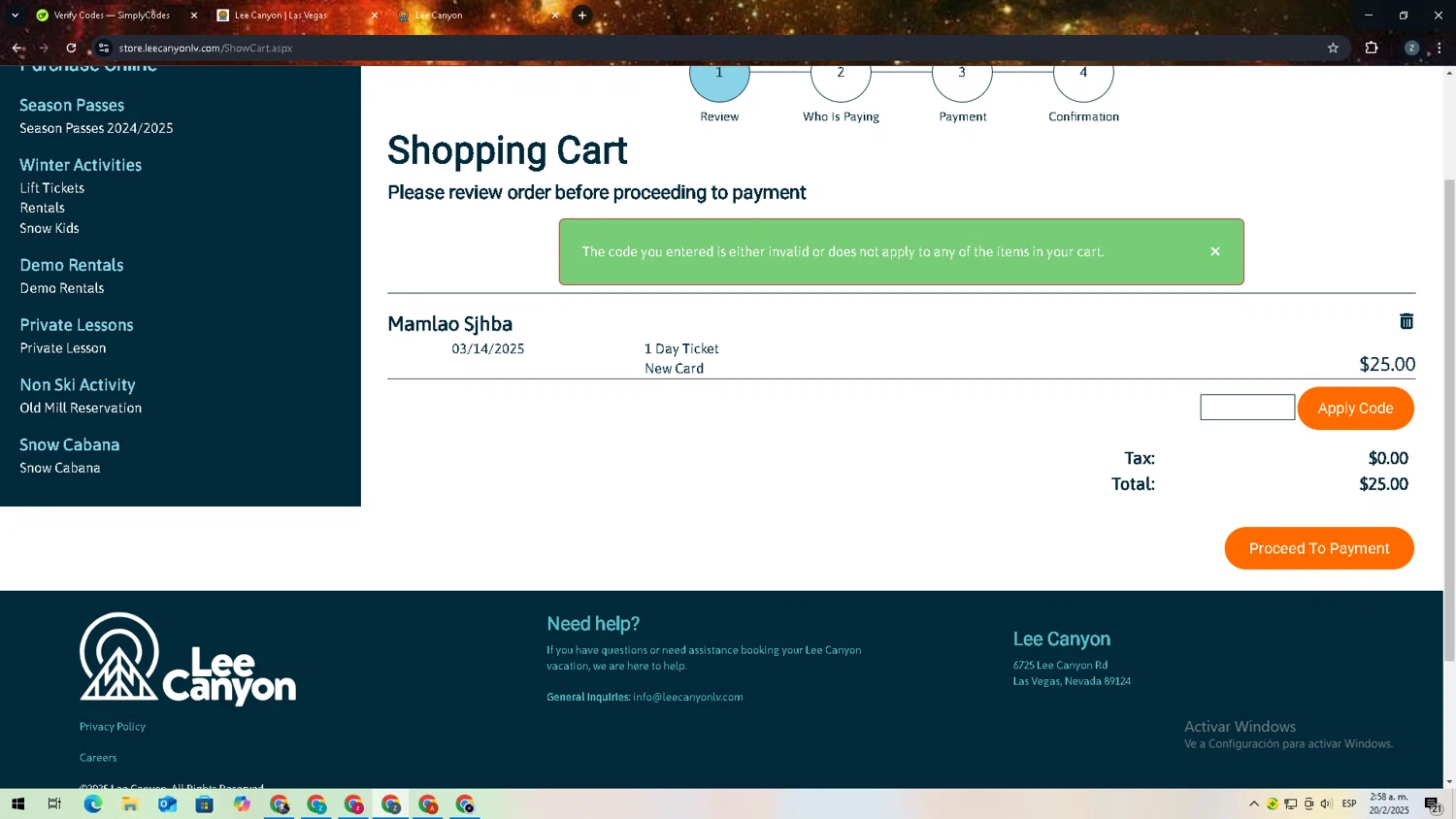
Task: Open Rentals link under Winter Activities
Action: (43, 208)
